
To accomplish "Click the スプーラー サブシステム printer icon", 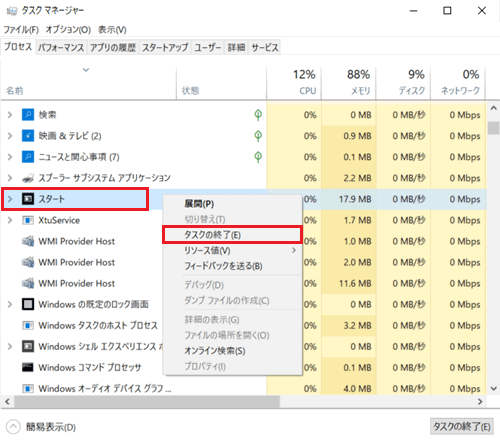I will 28,178.
